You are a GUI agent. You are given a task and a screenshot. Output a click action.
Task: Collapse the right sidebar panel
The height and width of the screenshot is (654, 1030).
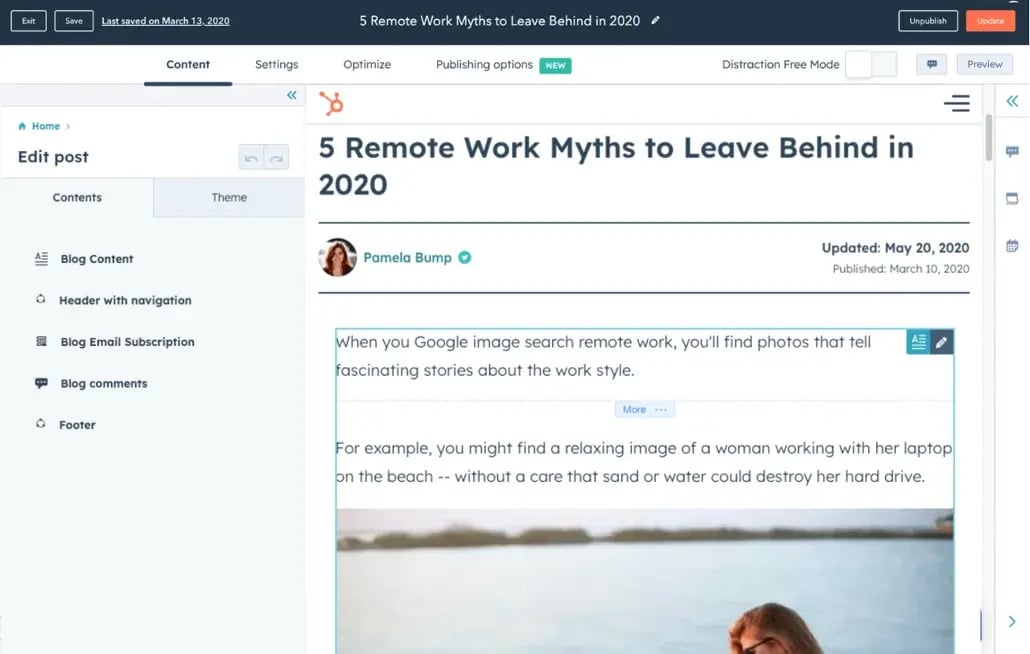1013,100
